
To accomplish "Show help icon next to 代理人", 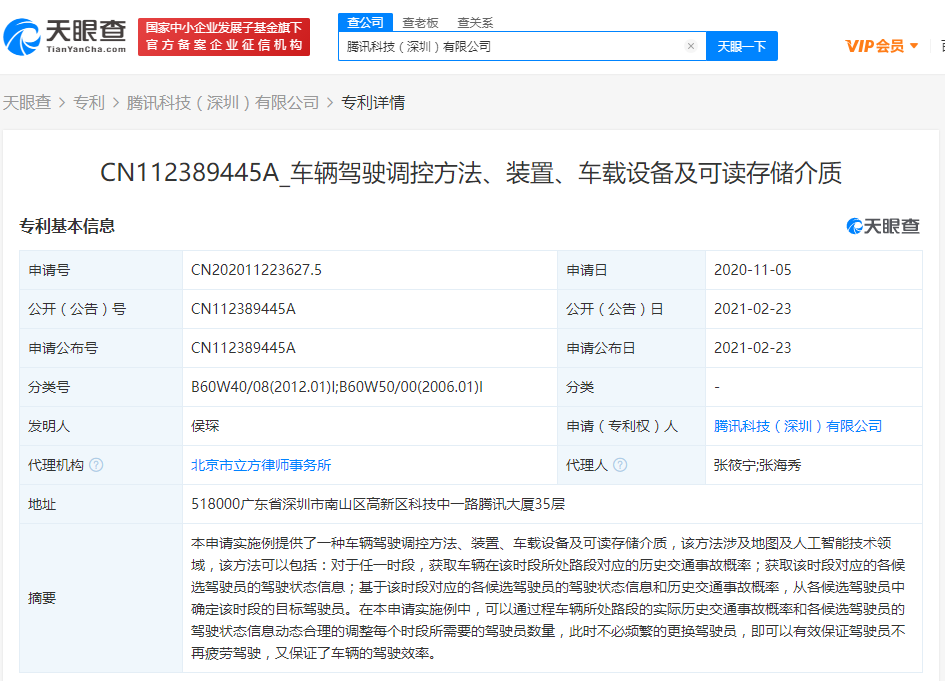I will click(x=620, y=465).
